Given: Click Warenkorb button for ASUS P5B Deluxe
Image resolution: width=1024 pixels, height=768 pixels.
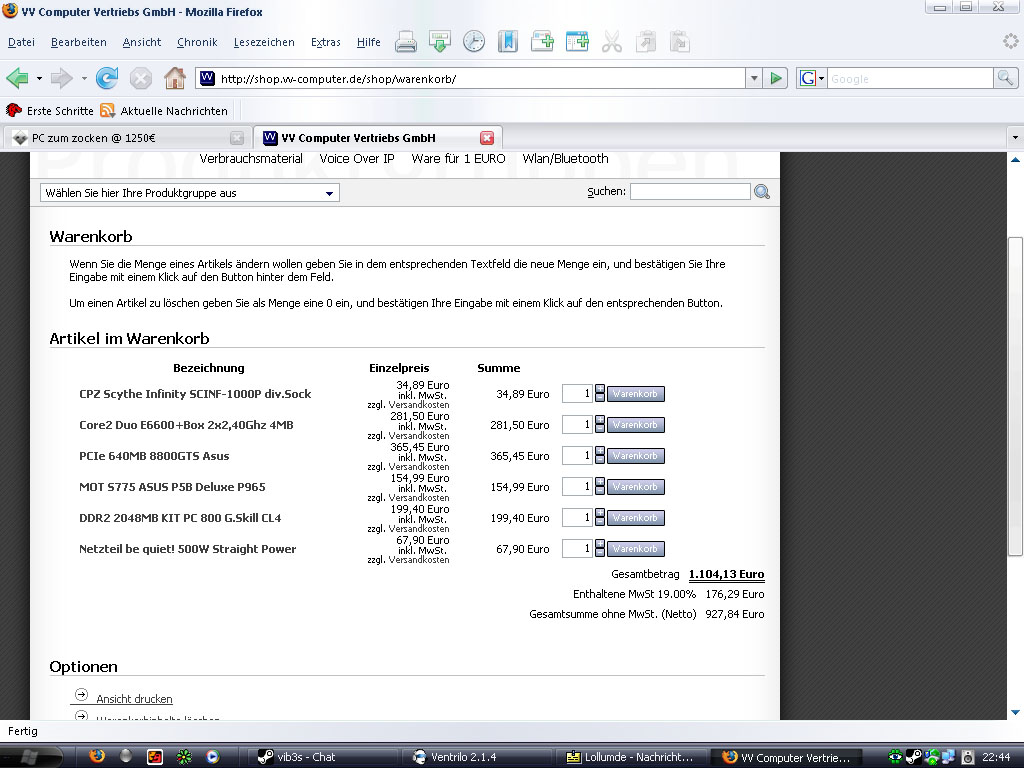Looking at the screenshot, I should coord(635,487).
